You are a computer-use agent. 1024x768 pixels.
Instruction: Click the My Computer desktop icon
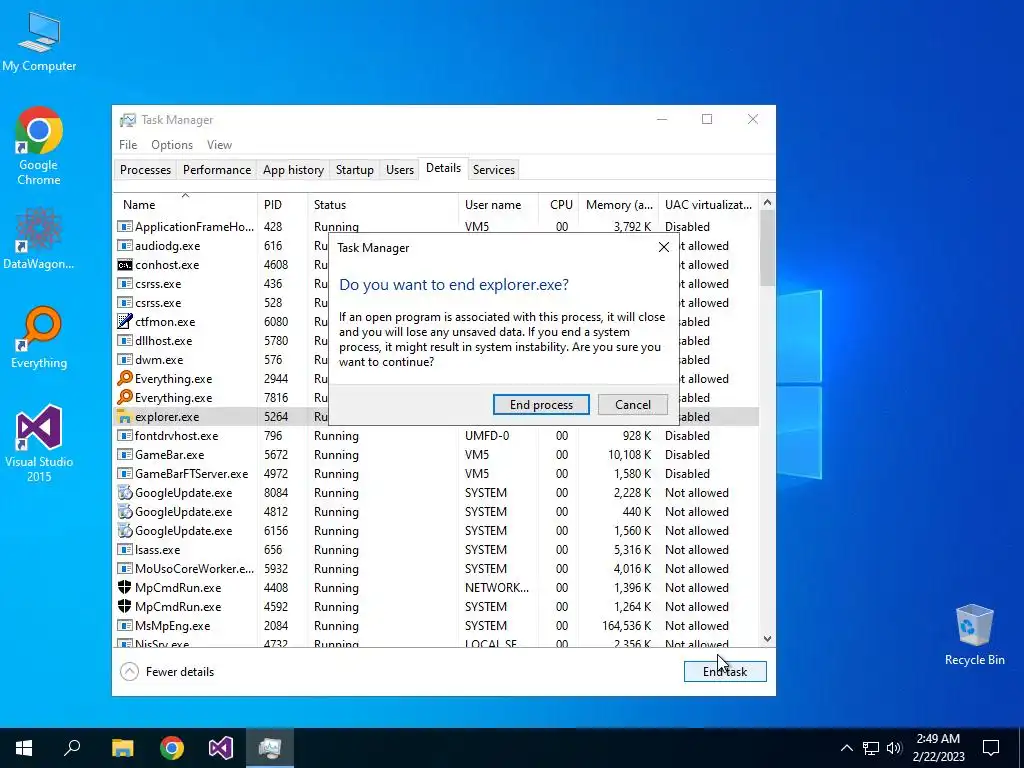(39, 42)
